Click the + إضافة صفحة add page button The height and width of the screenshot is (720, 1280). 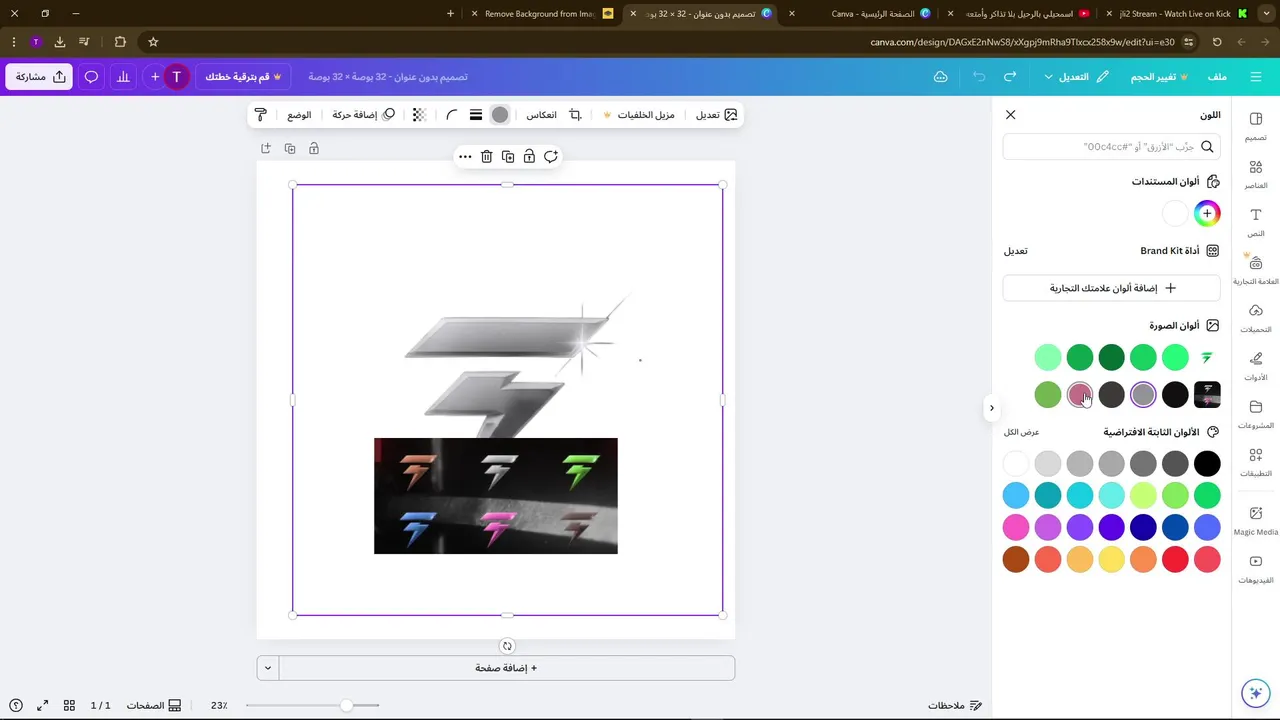pos(507,668)
